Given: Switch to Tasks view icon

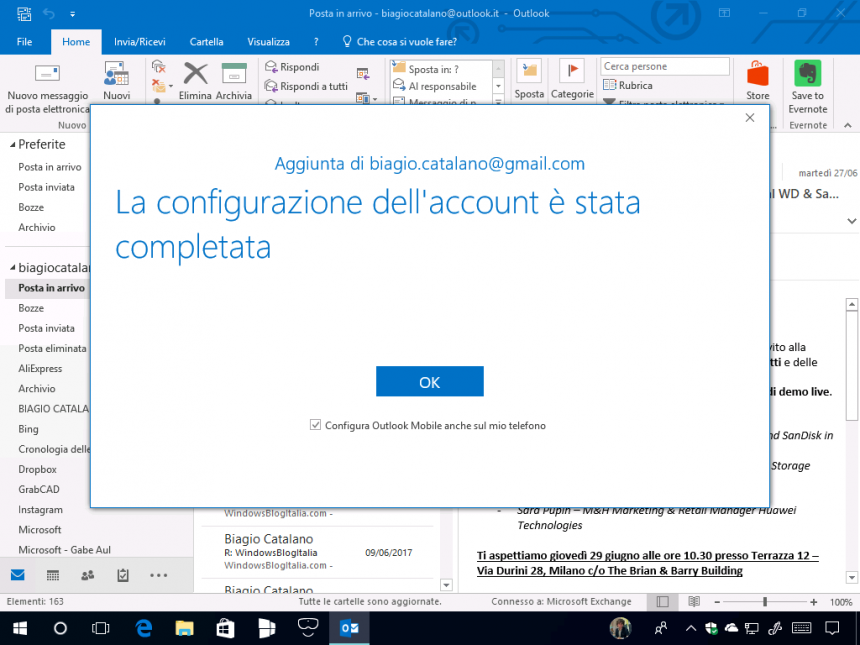Looking at the screenshot, I should 123,575.
